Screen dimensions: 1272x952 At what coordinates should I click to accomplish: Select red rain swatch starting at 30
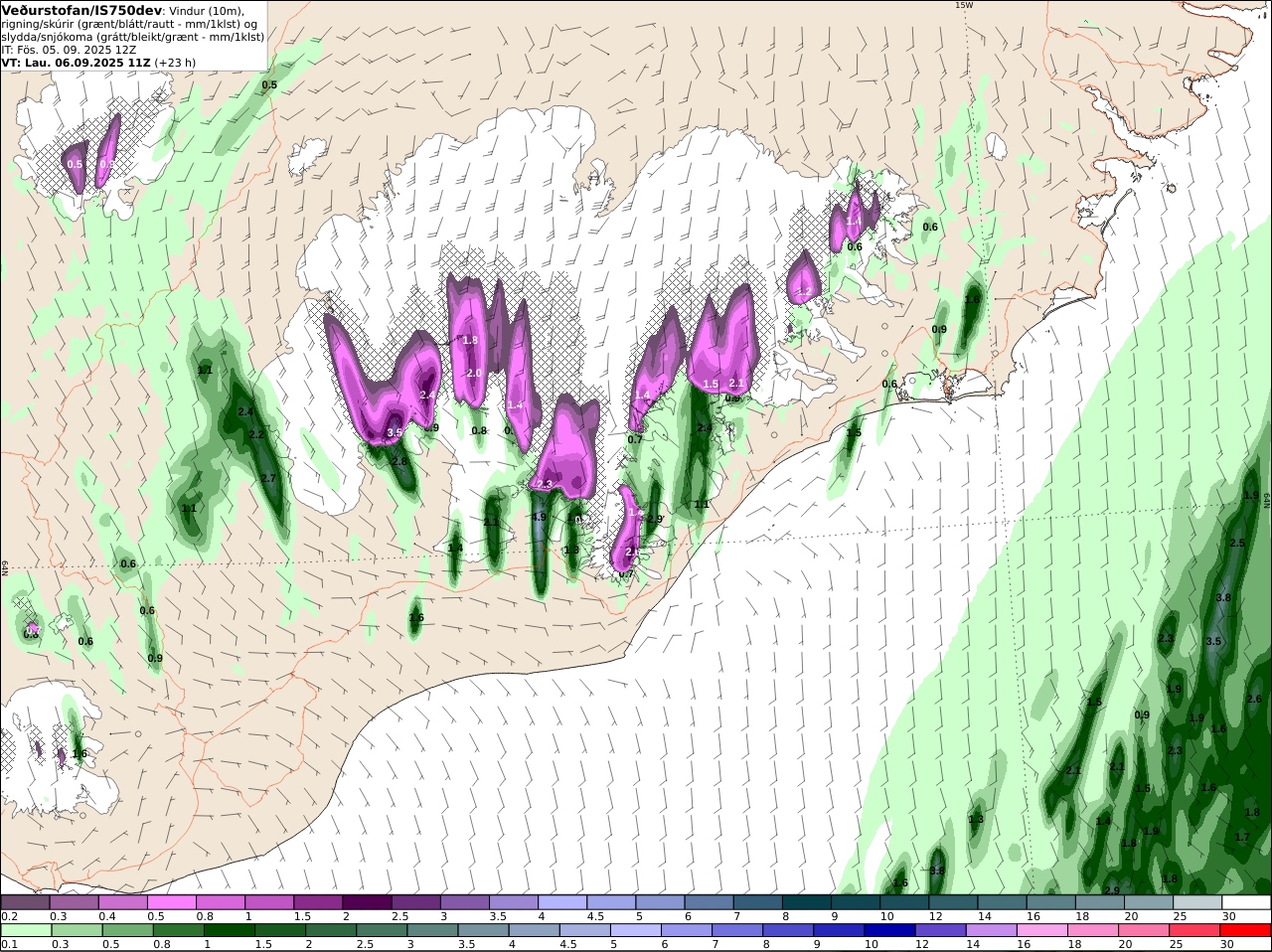[1247, 931]
